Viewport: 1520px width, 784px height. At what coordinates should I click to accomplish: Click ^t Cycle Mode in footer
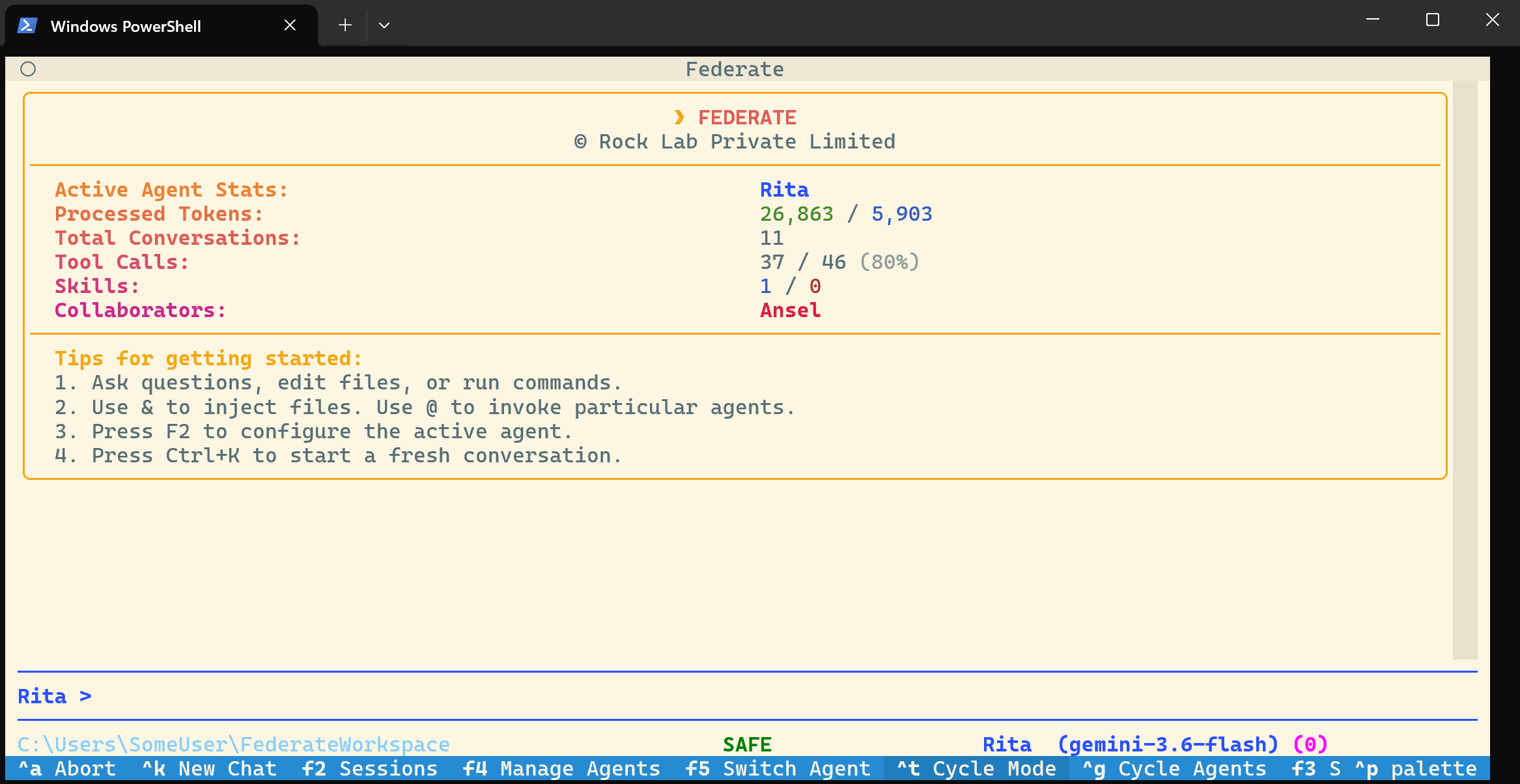[976, 769]
